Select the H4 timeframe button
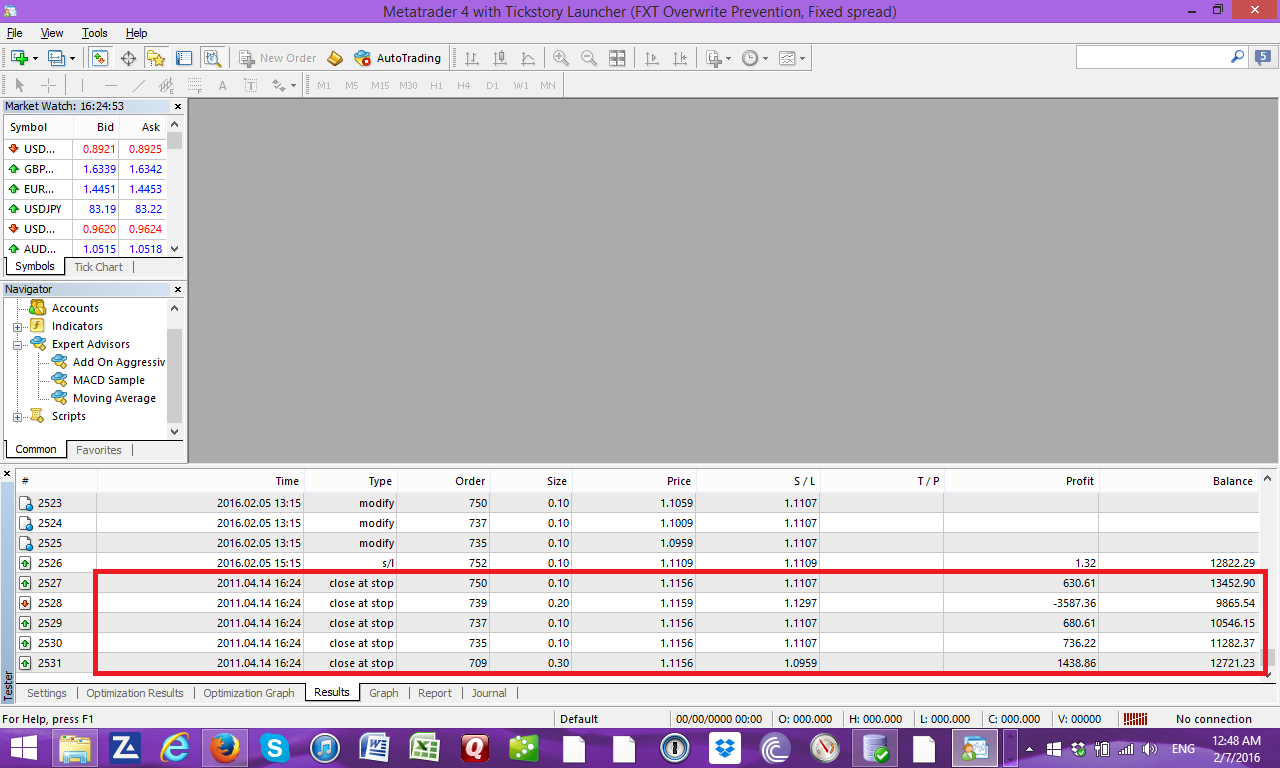Screen dimensions: 1280x768 click(x=464, y=85)
